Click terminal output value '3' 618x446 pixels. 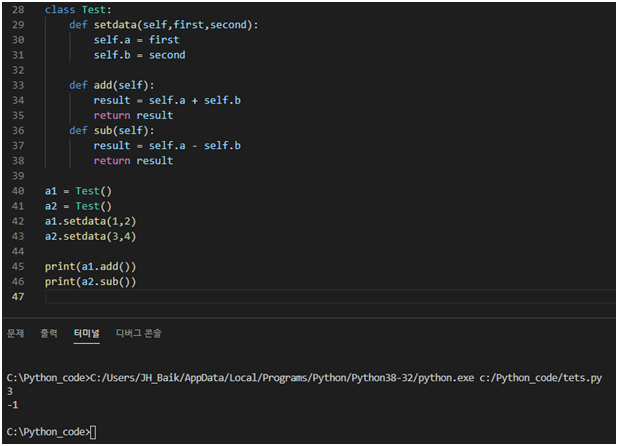(10, 391)
